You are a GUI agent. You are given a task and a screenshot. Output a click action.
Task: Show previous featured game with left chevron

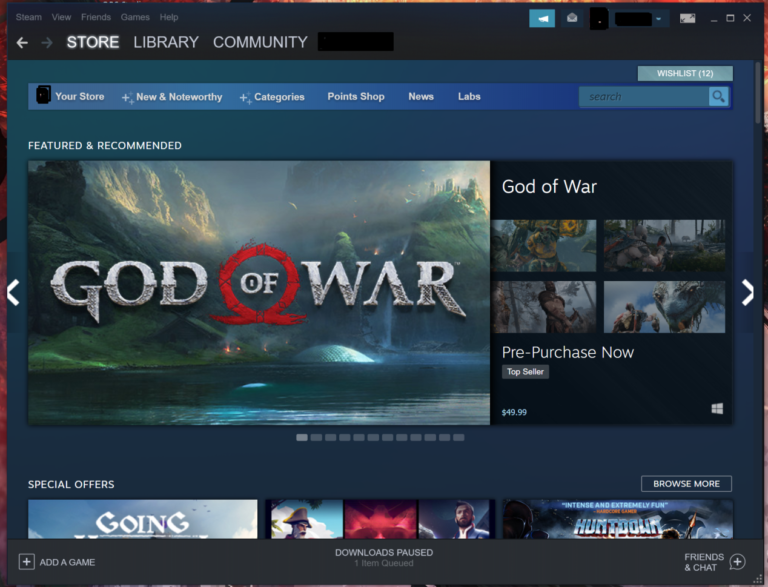point(13,293)
